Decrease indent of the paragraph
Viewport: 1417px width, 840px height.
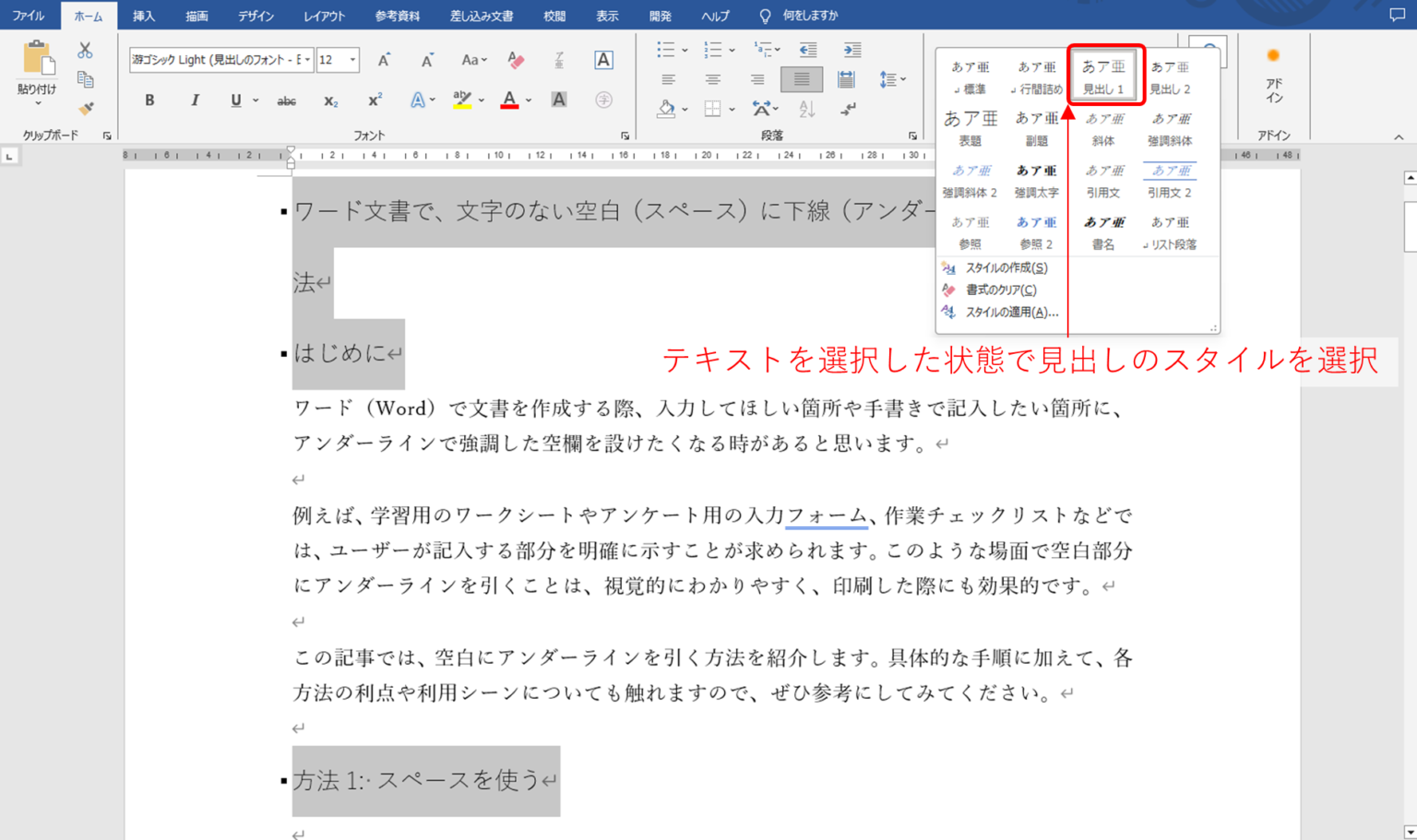click(808, 50)
